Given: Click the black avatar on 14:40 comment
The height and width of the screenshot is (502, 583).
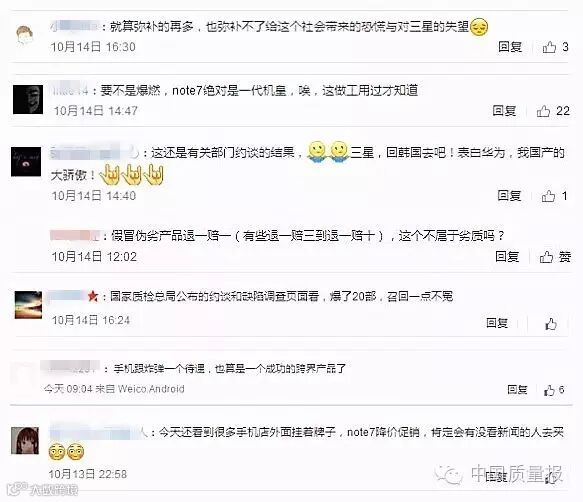Looking at the screenshot, I should (x=26, y=161).
